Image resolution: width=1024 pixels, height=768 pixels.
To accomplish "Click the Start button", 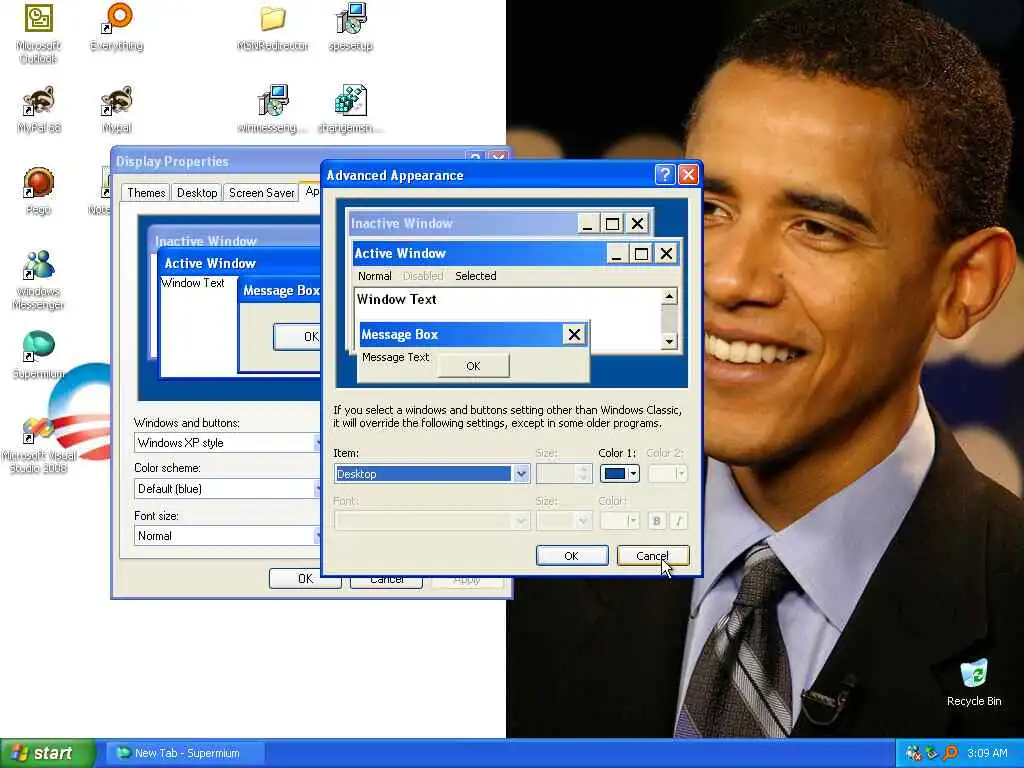I will coord(47,753).
